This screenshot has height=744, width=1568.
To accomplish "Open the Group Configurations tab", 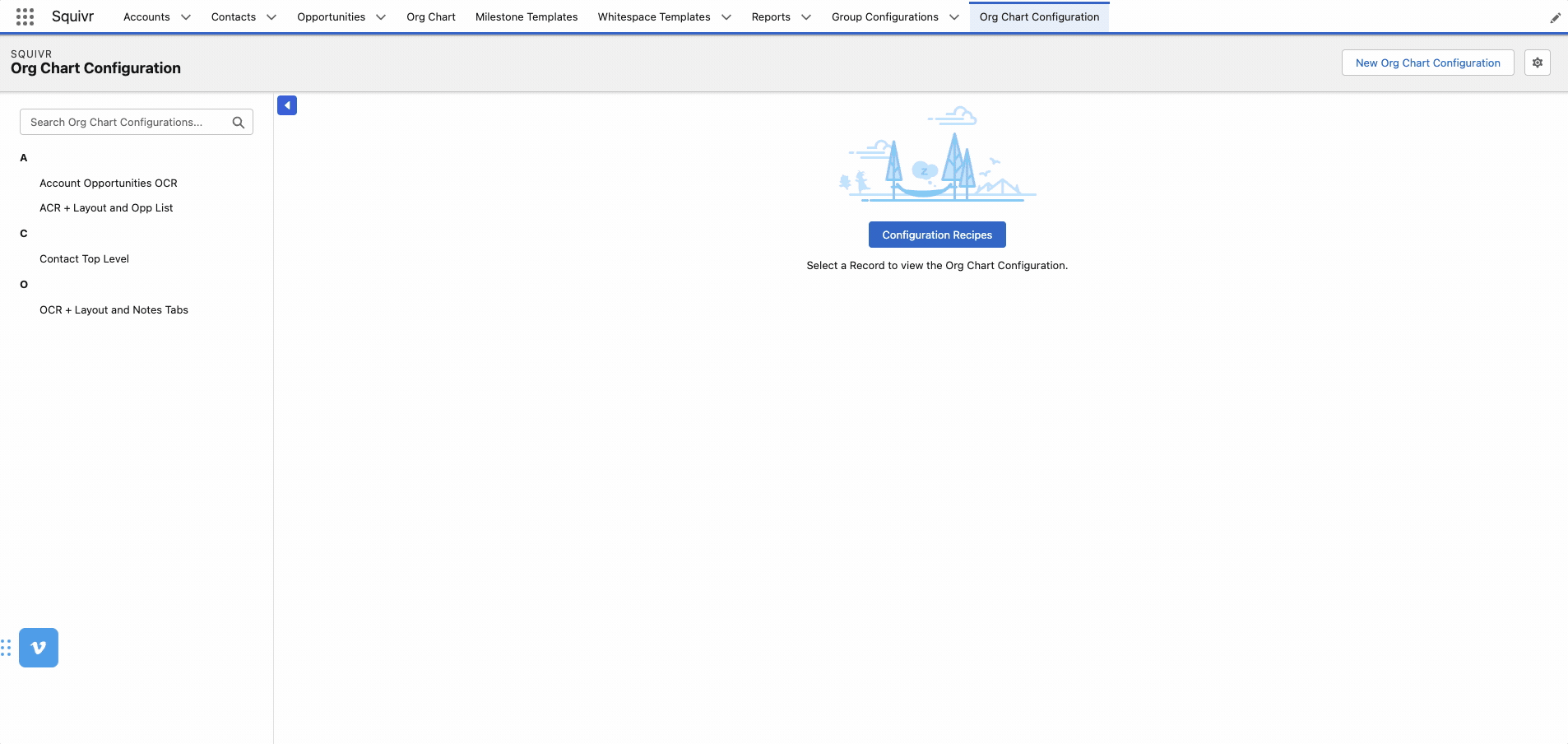I will click(x=885, y=17).
